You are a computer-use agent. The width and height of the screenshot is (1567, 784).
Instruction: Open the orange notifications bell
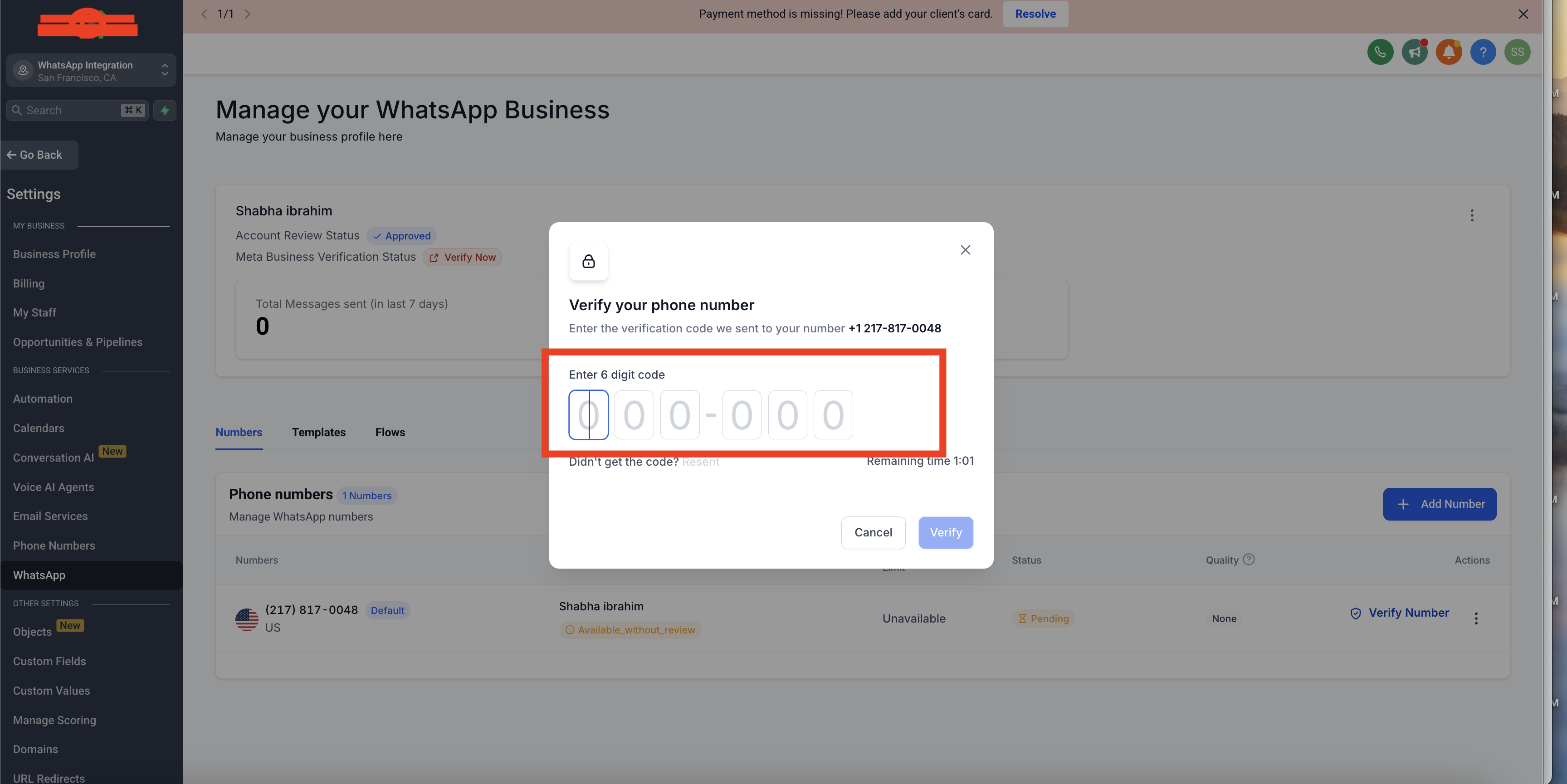pos(1448,52)
